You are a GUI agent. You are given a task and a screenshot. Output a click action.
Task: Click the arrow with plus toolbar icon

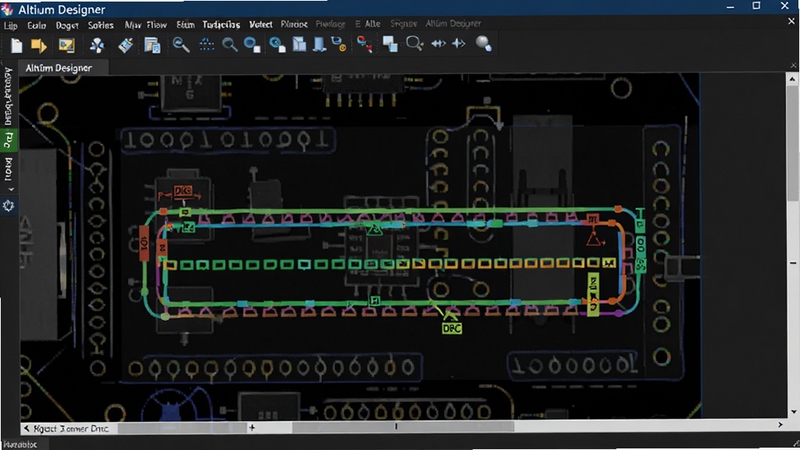(x=459, y=44)
